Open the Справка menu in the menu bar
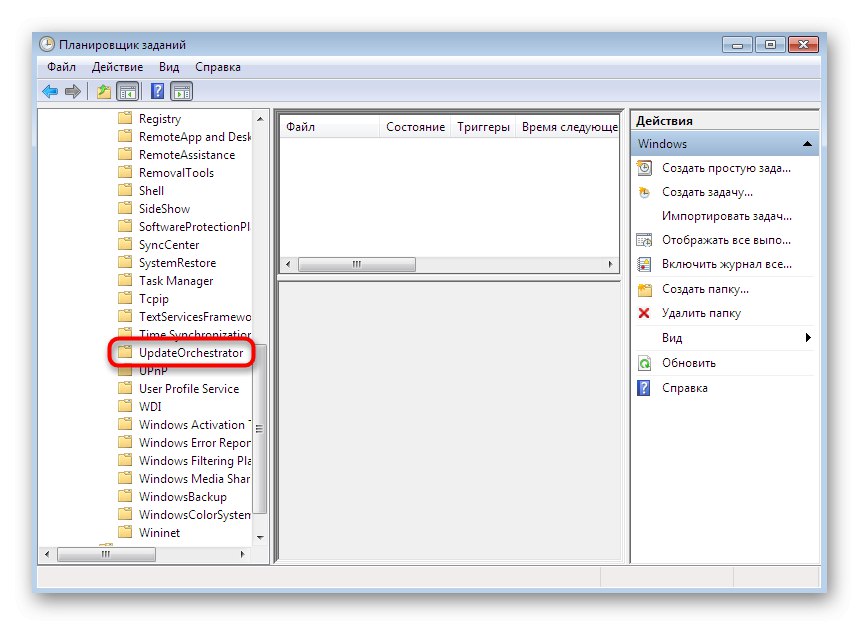The width and height of the screenshot is (859, 625). [218, 66]
